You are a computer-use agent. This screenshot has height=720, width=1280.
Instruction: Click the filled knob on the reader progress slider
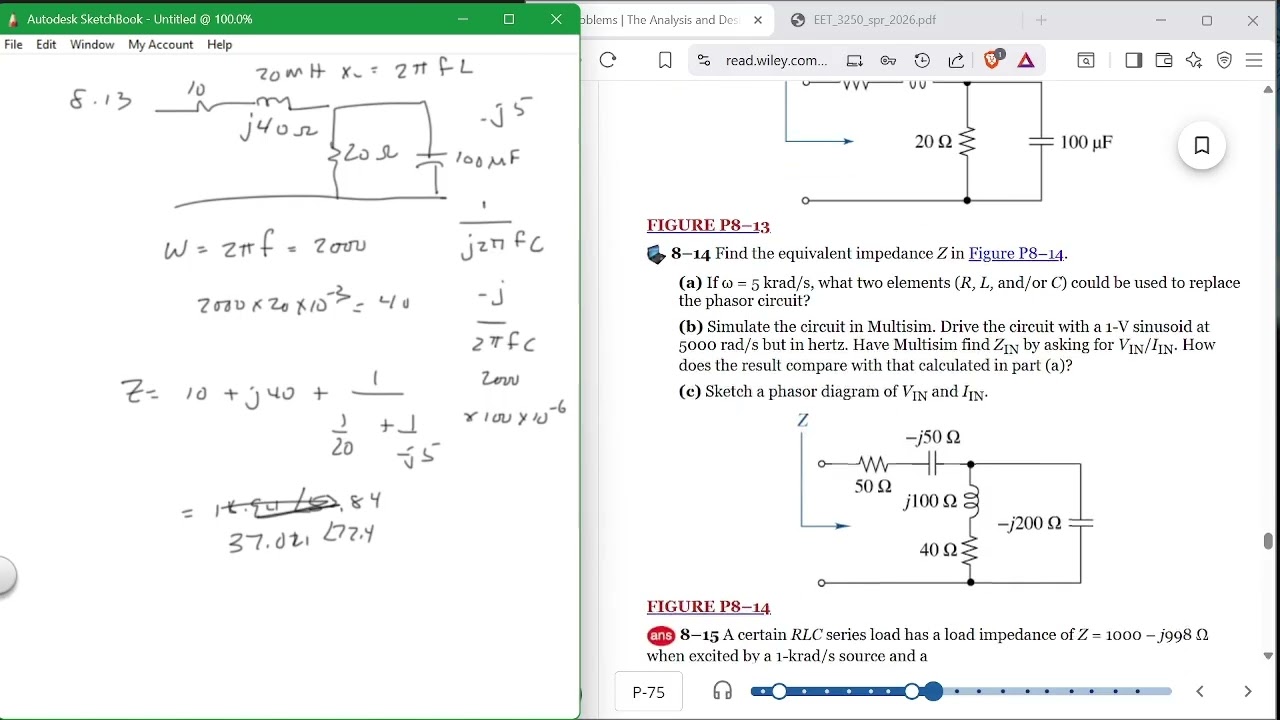[933, 691]
